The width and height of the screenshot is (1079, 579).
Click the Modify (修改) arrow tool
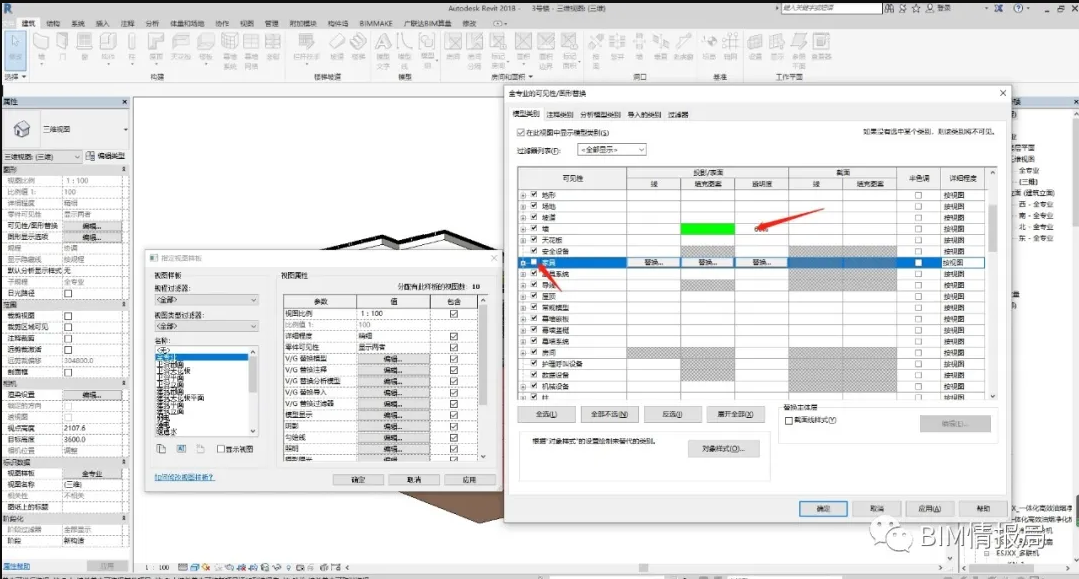coord(15,48)
